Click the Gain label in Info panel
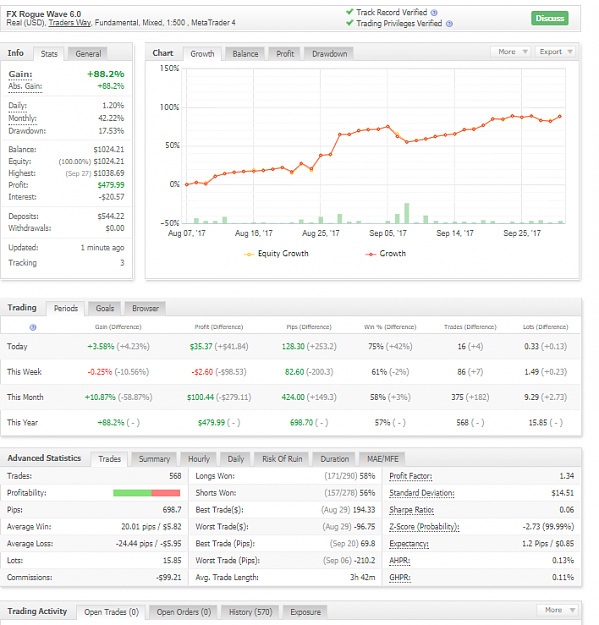Image resolution: width=599 pixels, height=625 pixels. (20, 74)
